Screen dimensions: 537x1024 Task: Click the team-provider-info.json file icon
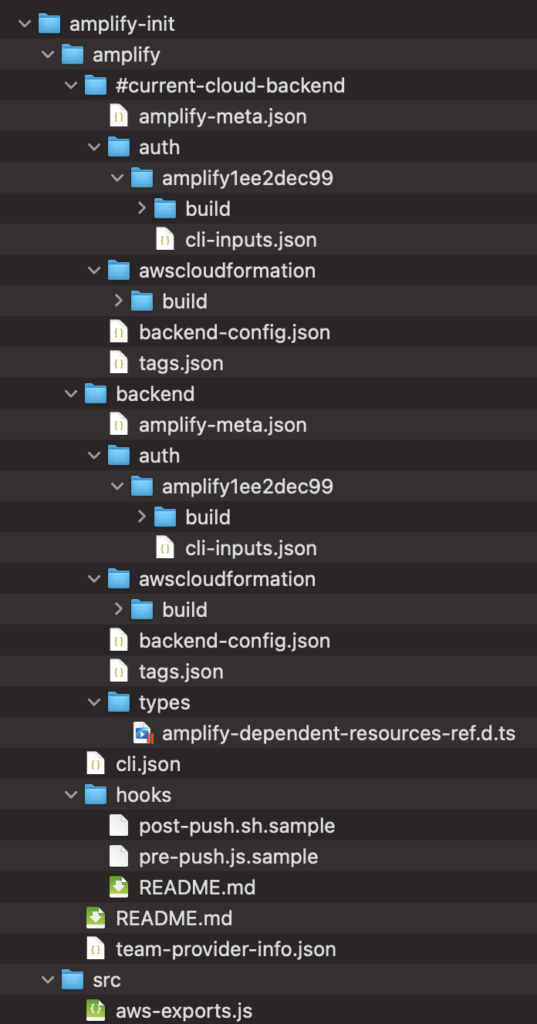95,948
